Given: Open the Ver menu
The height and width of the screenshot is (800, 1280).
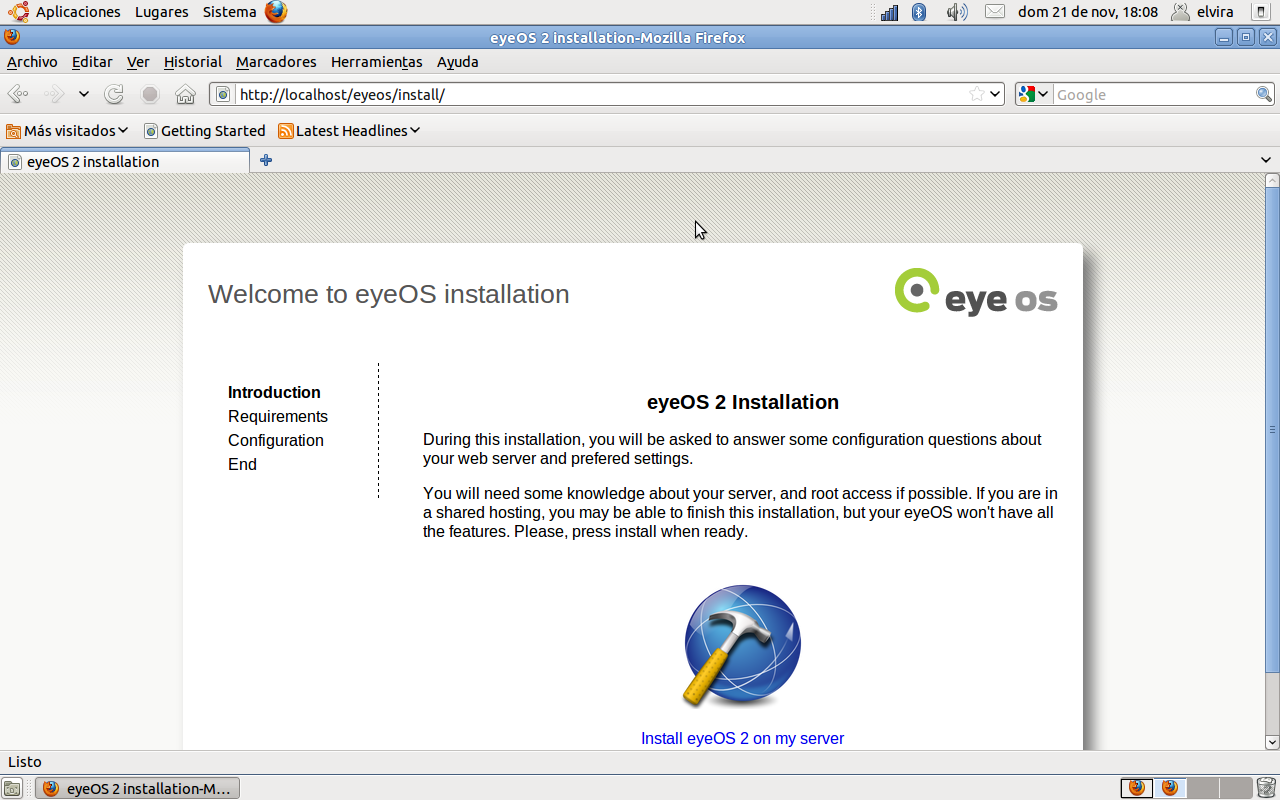Looking at the screenshot, I should [x=138, y=62].
